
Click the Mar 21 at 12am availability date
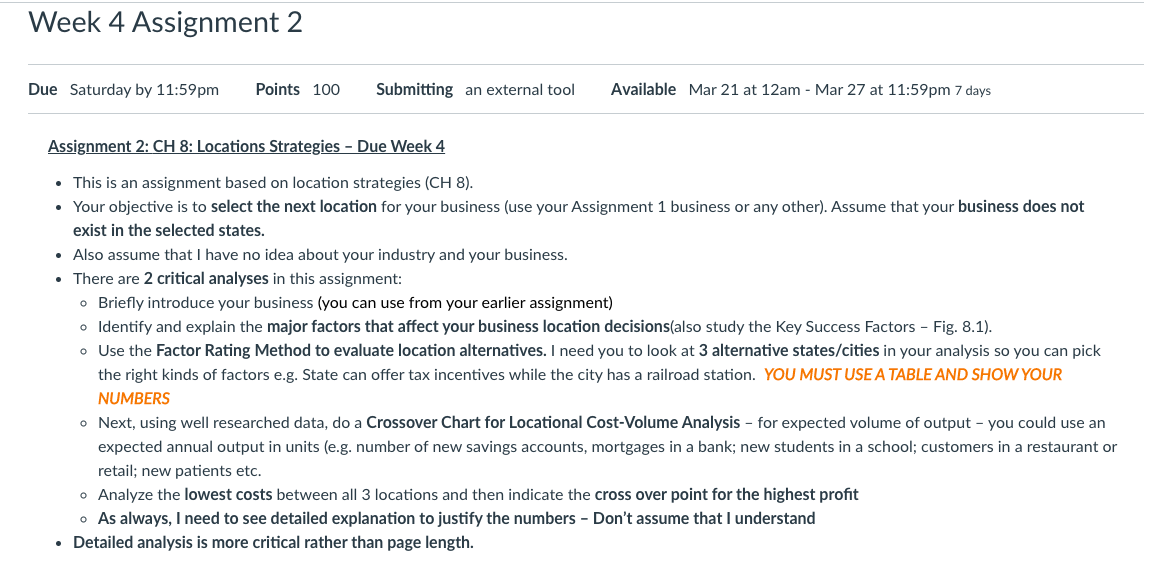click(x=744, y=90)
